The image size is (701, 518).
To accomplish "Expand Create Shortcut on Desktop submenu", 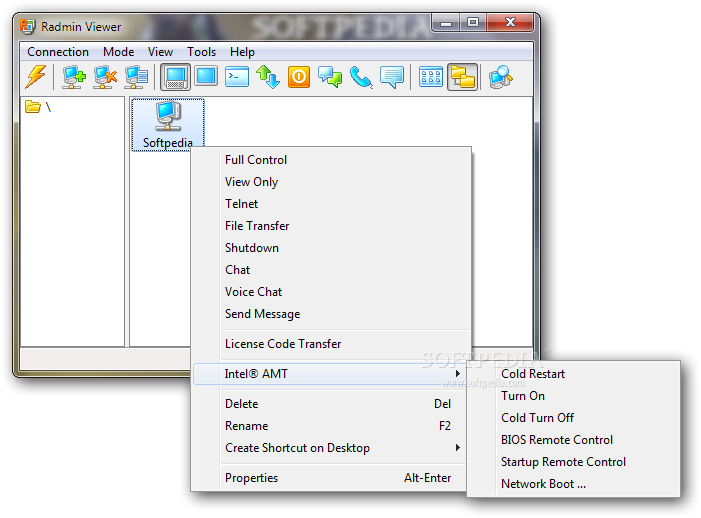I will [331, 448].
